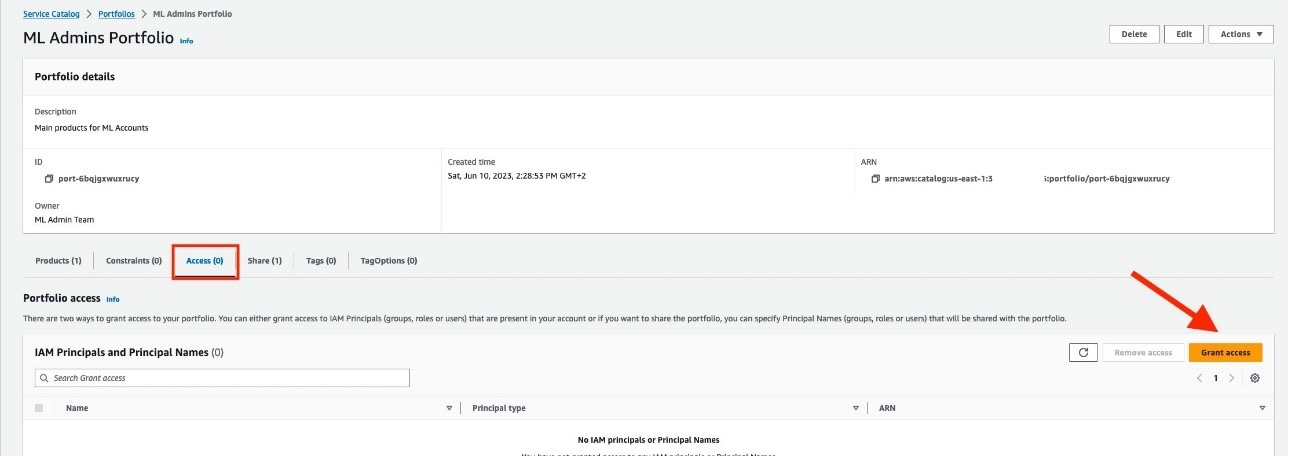Click the Remove access button
1292x461 pixels.
1143,352
